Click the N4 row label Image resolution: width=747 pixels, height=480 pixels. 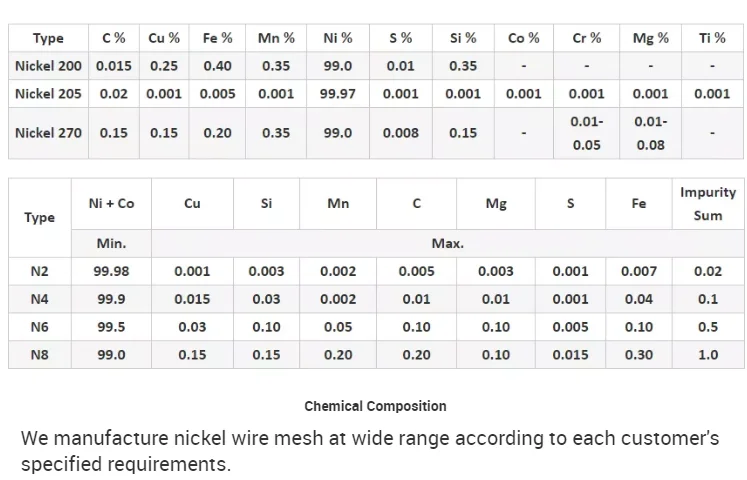coord(40,299)
